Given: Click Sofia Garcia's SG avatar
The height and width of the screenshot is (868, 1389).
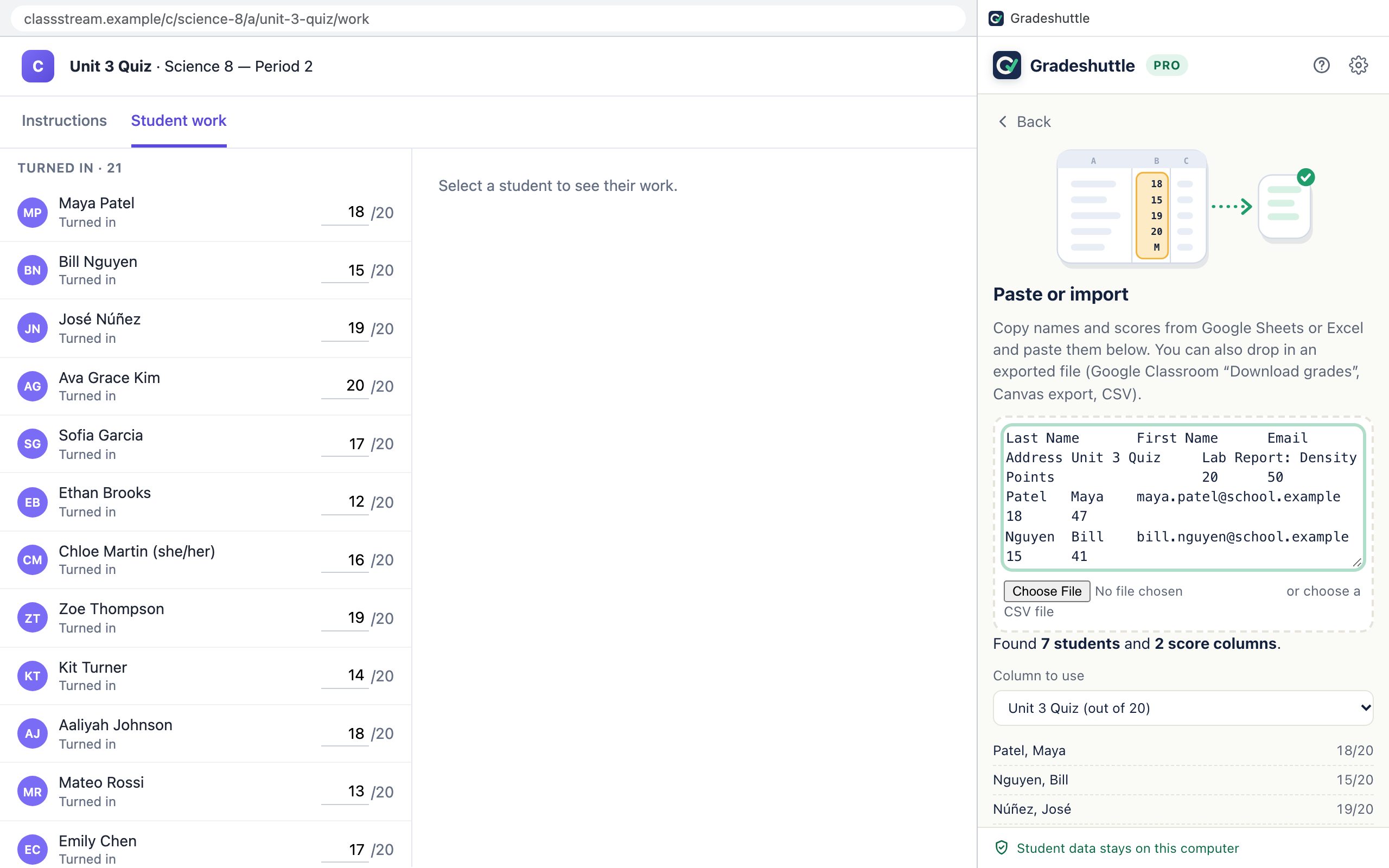Looking at the screenshot, I should tap(32, 444).
